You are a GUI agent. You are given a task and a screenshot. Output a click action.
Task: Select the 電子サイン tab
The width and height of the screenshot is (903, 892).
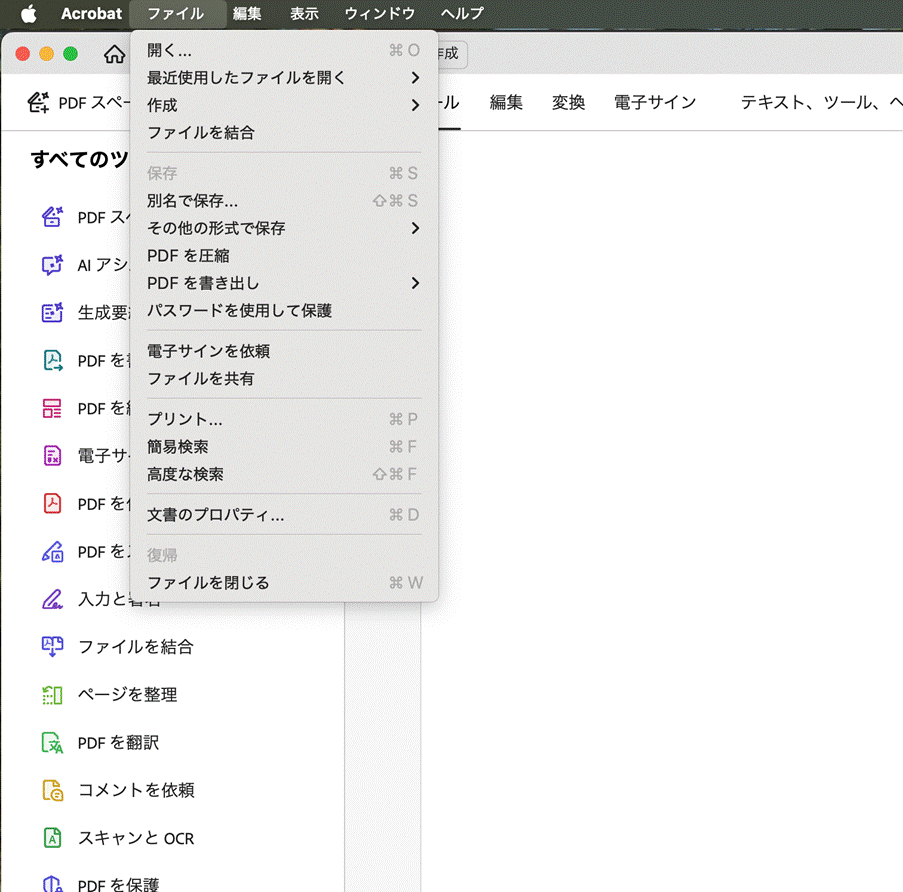tap(655, 103)
